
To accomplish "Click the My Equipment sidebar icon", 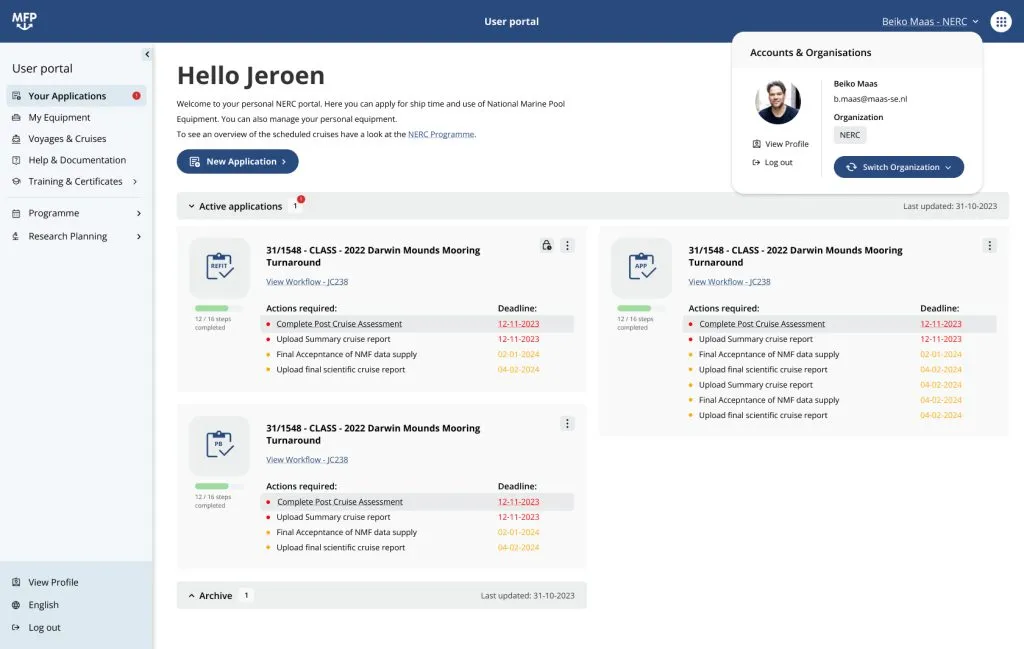I will (16, 118).
